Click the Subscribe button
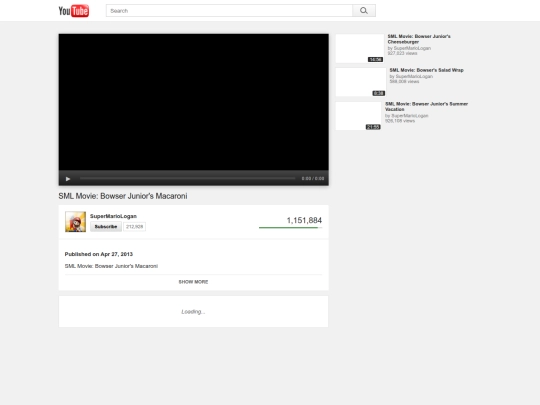 (x=106, y=227)
